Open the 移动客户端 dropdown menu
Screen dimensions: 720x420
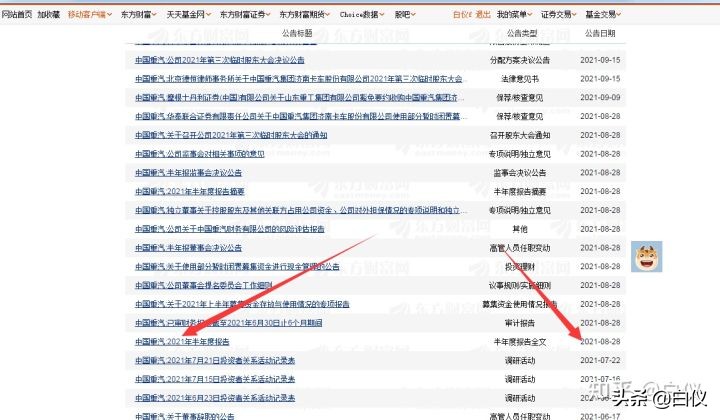90,15
